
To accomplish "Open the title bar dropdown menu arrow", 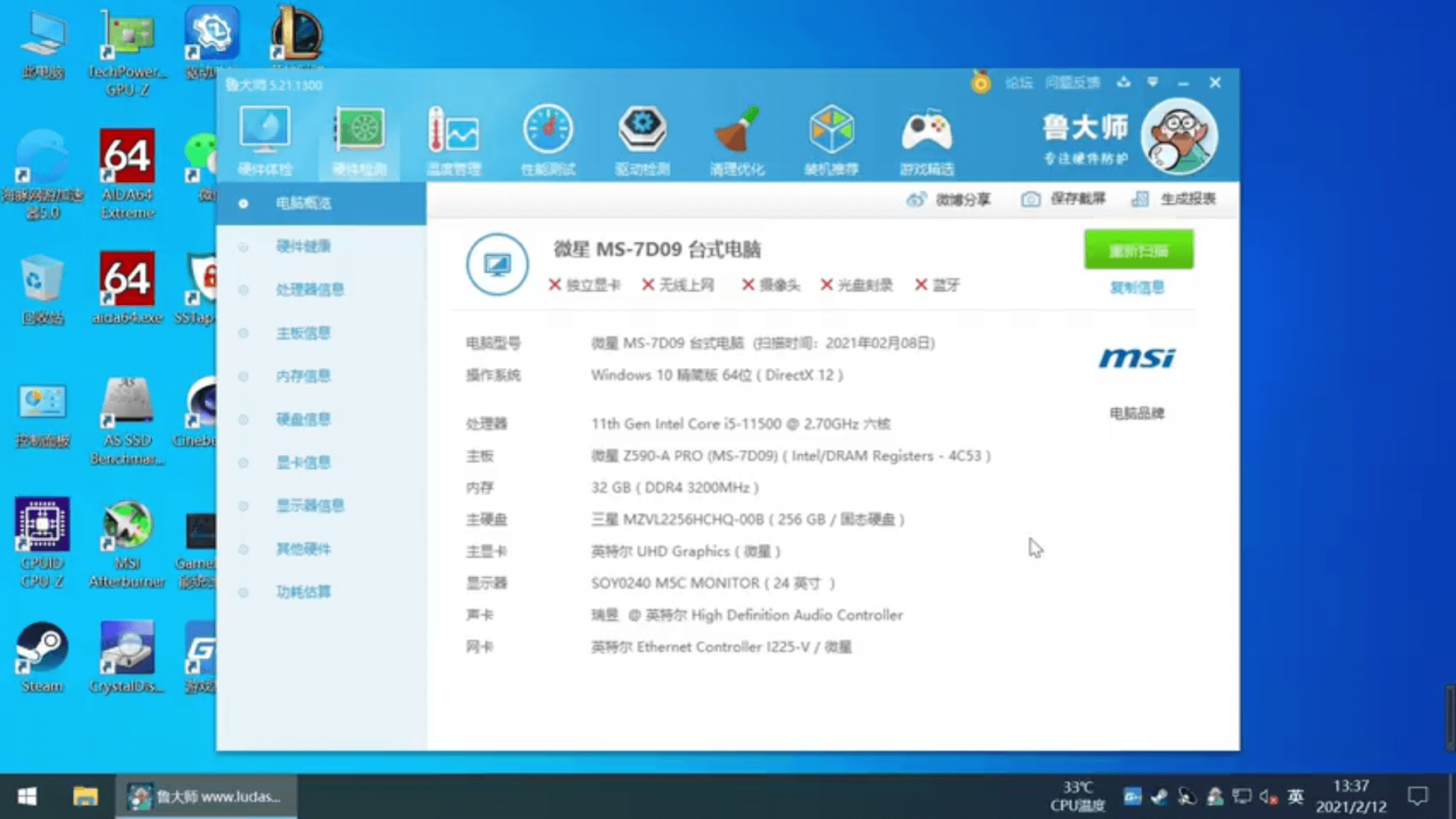I will [x=1153, y=82].
